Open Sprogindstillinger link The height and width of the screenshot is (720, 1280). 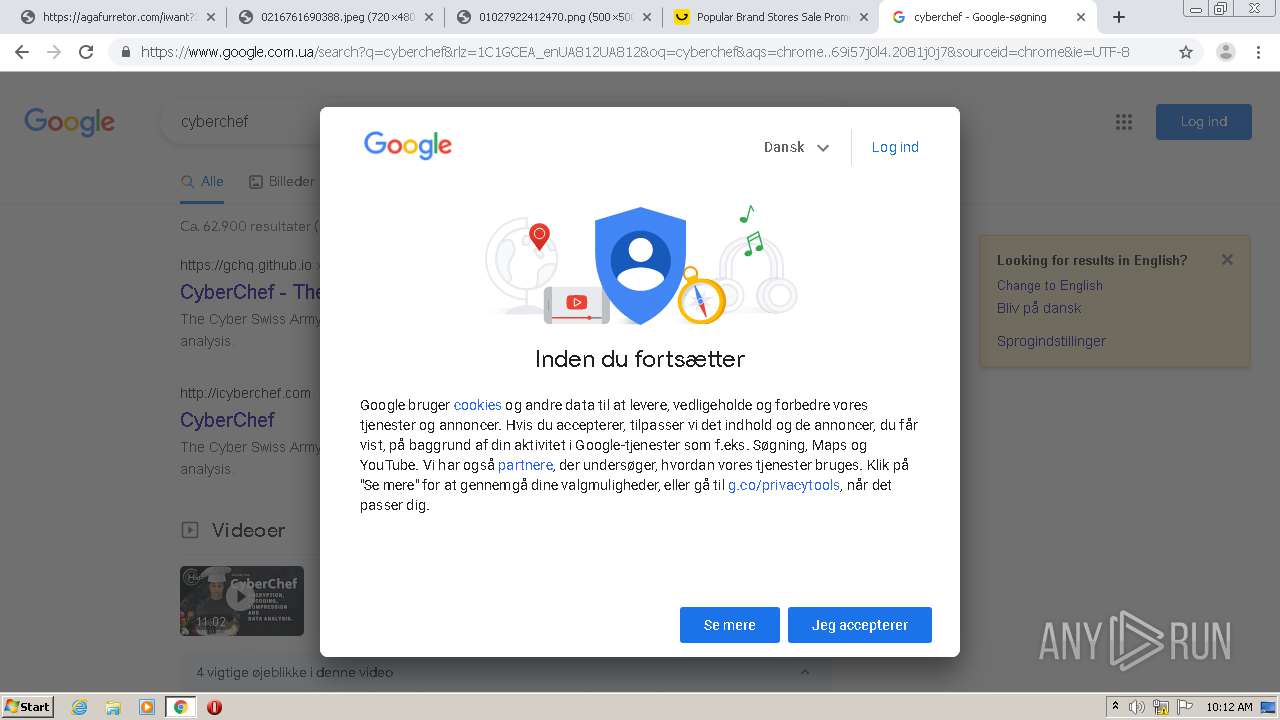1051,341
